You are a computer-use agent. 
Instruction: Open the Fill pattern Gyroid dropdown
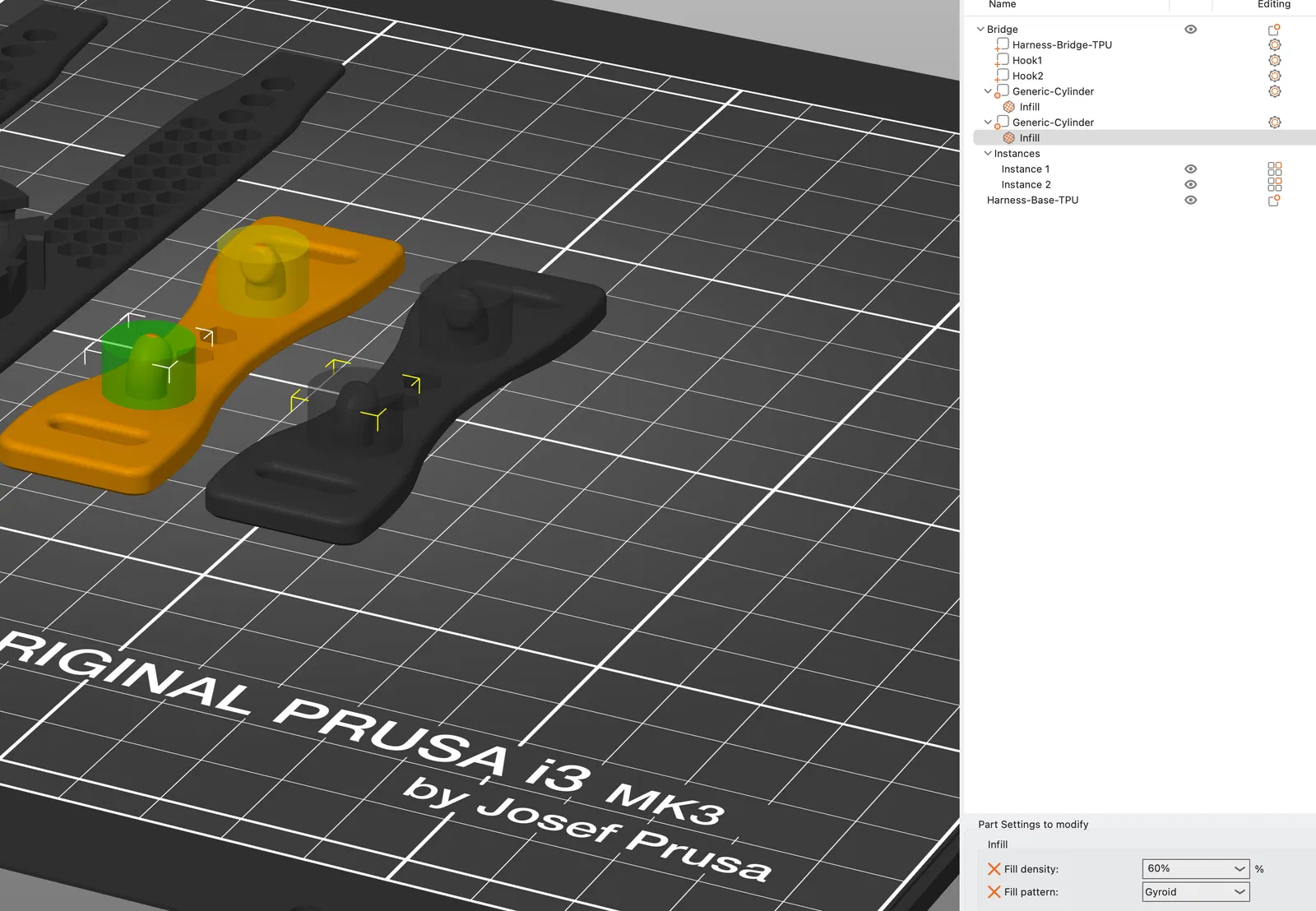point(1196,891)
